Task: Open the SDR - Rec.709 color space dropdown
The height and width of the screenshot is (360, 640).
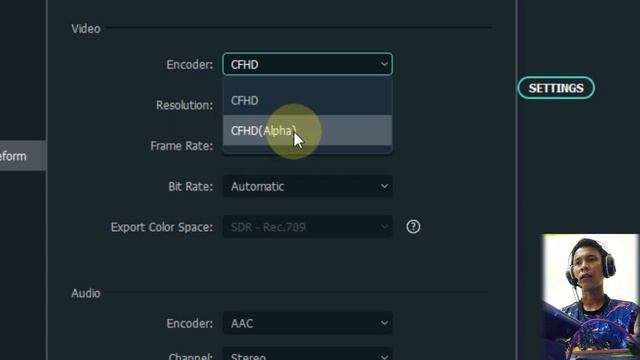Action: [307, 227]
